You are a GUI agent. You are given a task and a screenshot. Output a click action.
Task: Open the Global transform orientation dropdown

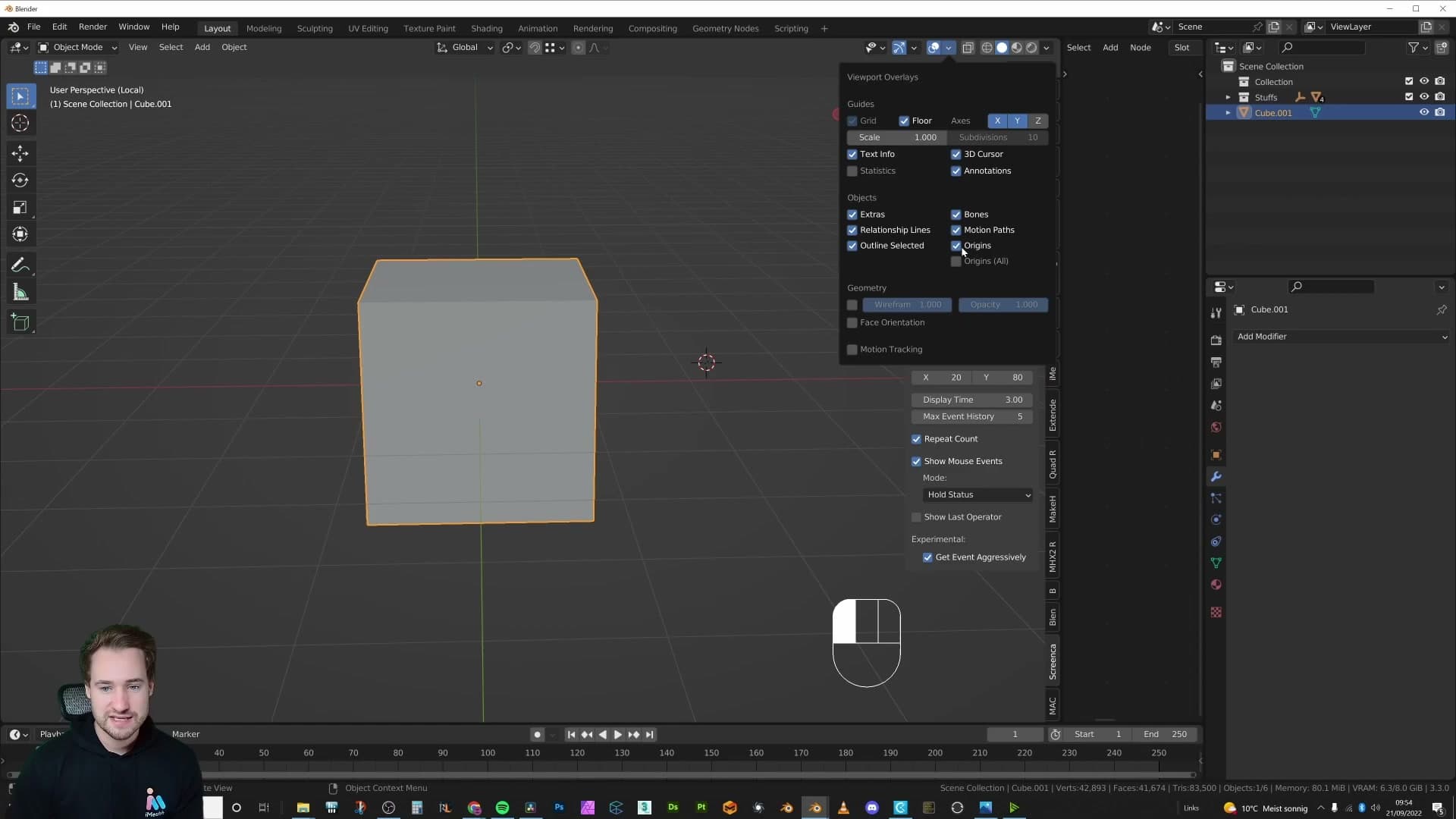tap(465, 47)
